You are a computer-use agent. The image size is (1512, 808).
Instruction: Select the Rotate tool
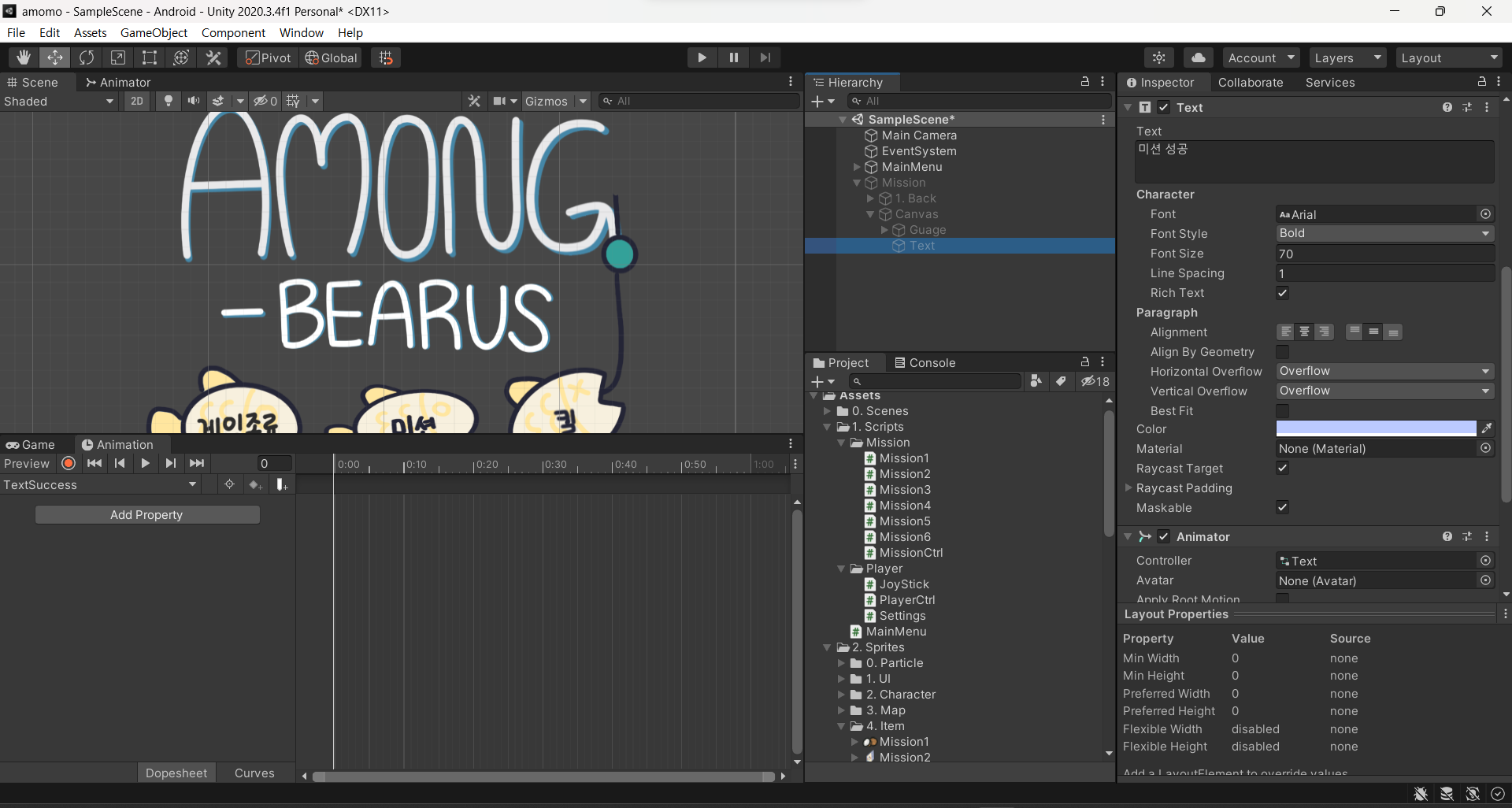[87, 57]
